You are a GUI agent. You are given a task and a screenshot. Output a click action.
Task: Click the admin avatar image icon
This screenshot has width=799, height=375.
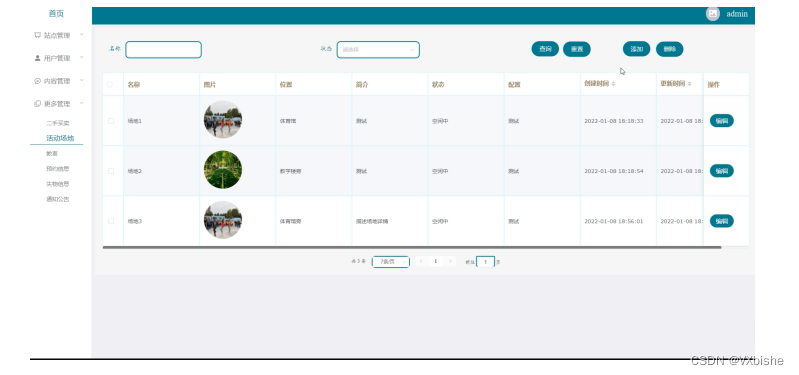713,14
